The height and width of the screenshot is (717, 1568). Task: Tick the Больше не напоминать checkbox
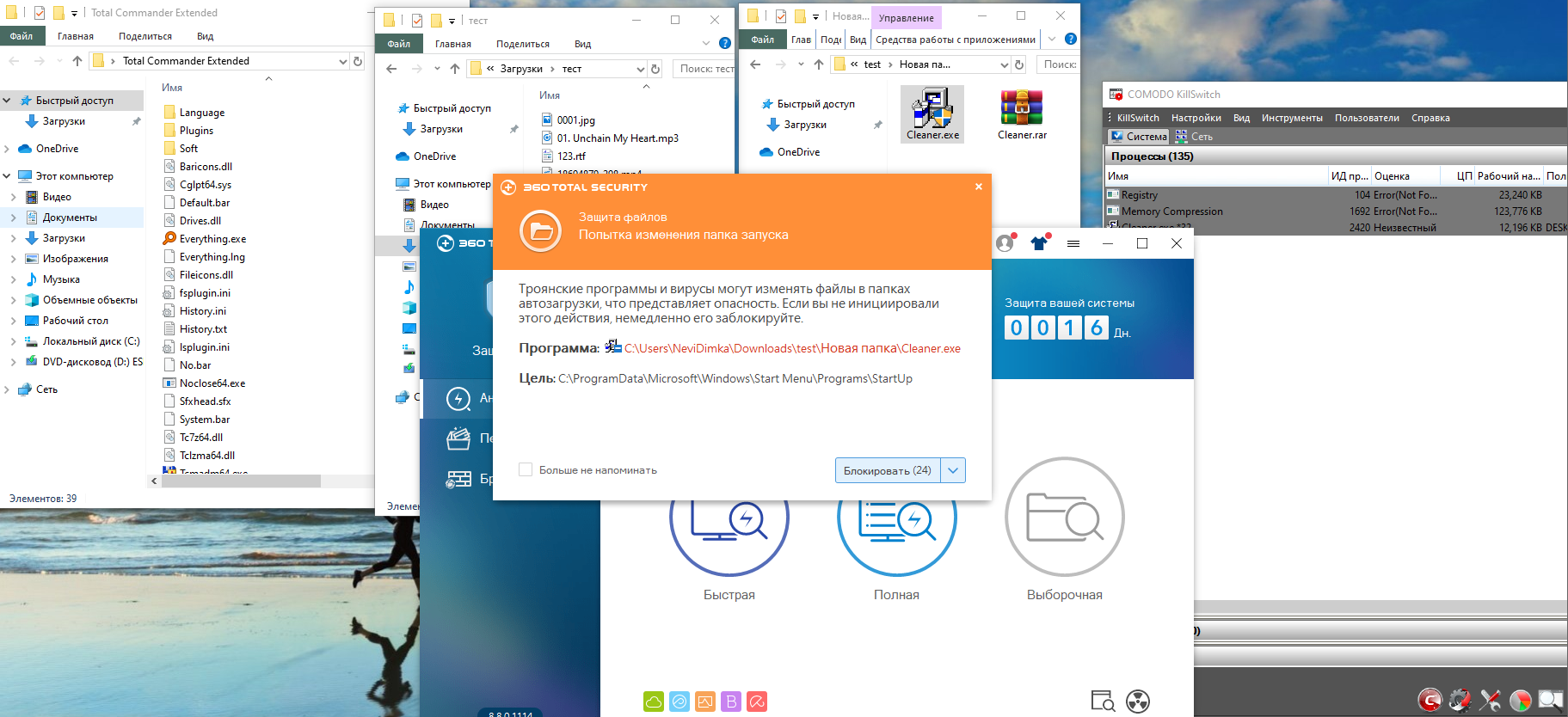(x=526, y=469)
